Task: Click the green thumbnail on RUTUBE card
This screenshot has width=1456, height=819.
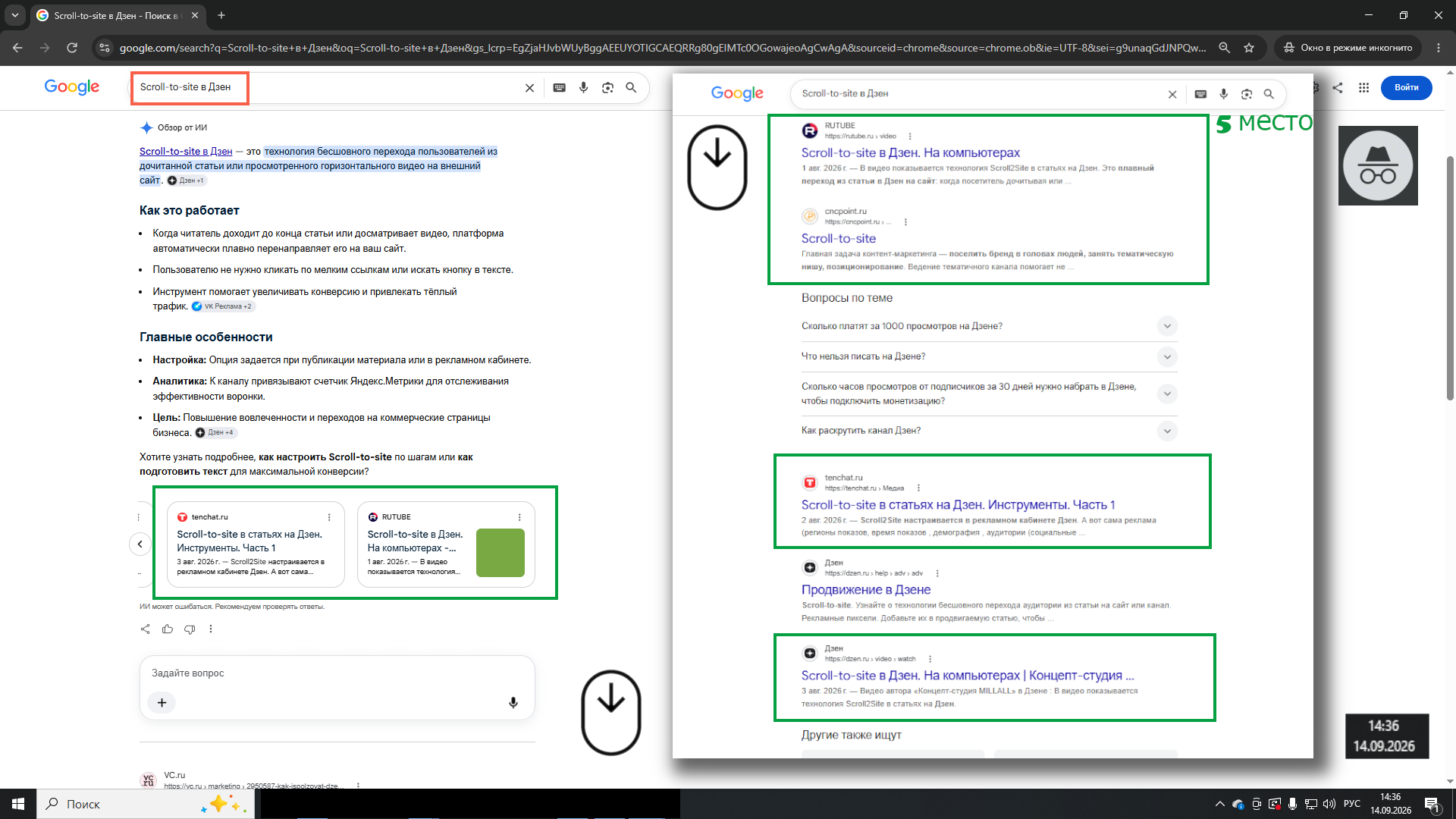Action: (x=500, y=553)
